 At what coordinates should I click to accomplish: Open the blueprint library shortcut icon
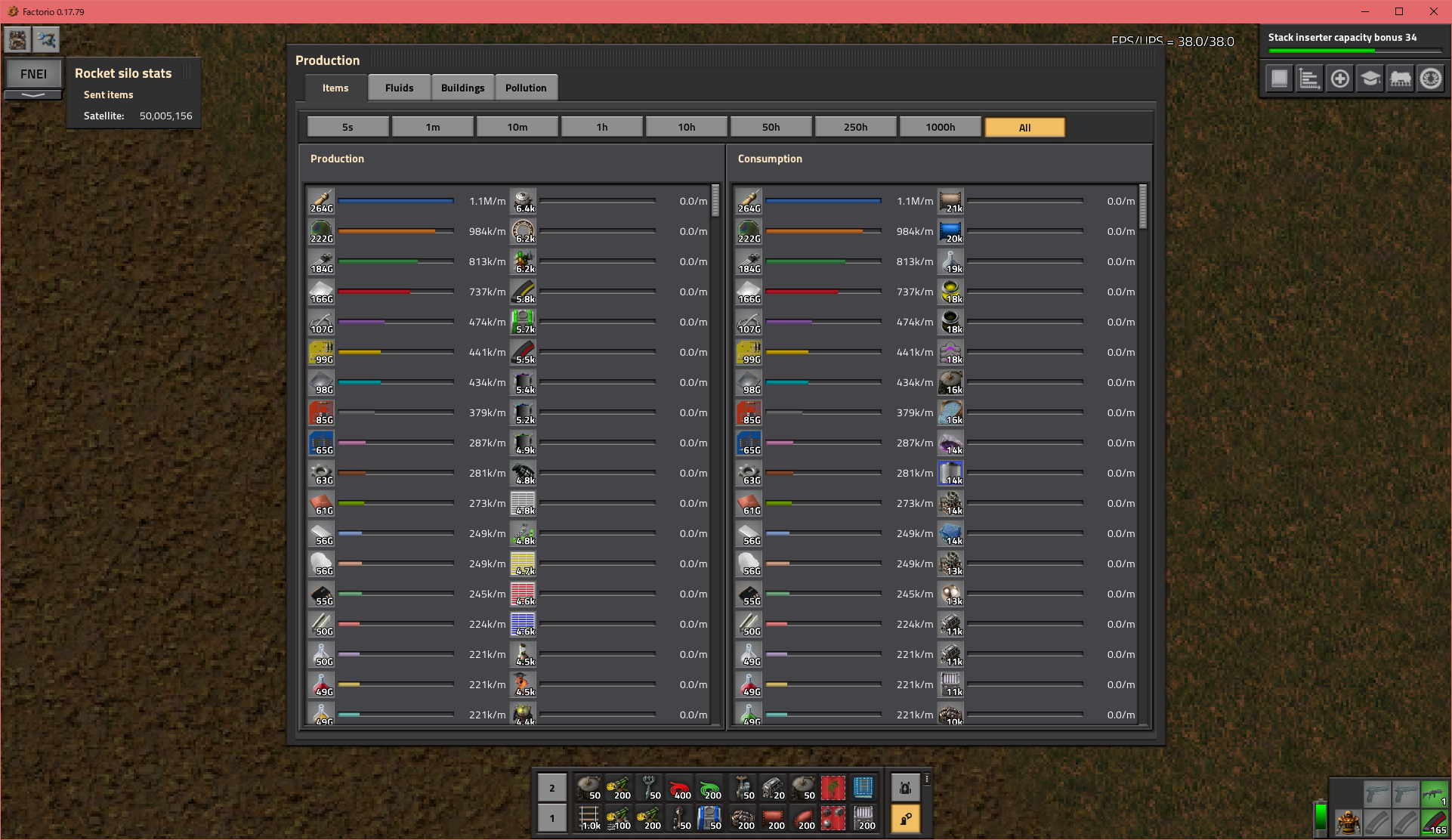tap(1280, 79)
